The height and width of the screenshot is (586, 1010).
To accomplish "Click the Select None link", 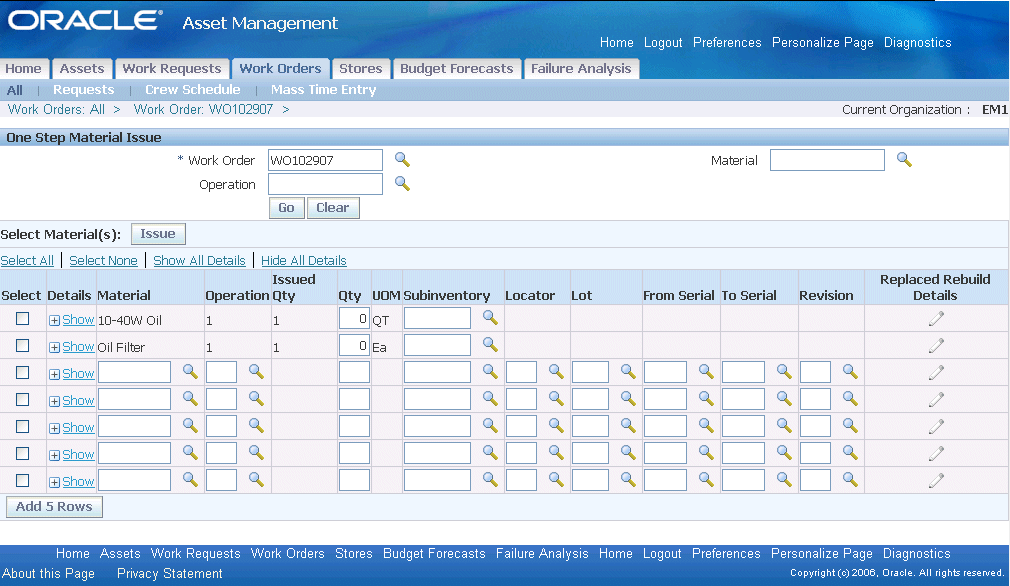I will coord(103,261).
